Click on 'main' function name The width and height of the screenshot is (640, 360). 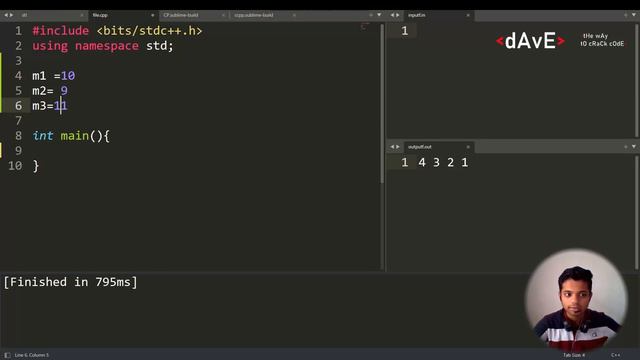pos(75,136)
